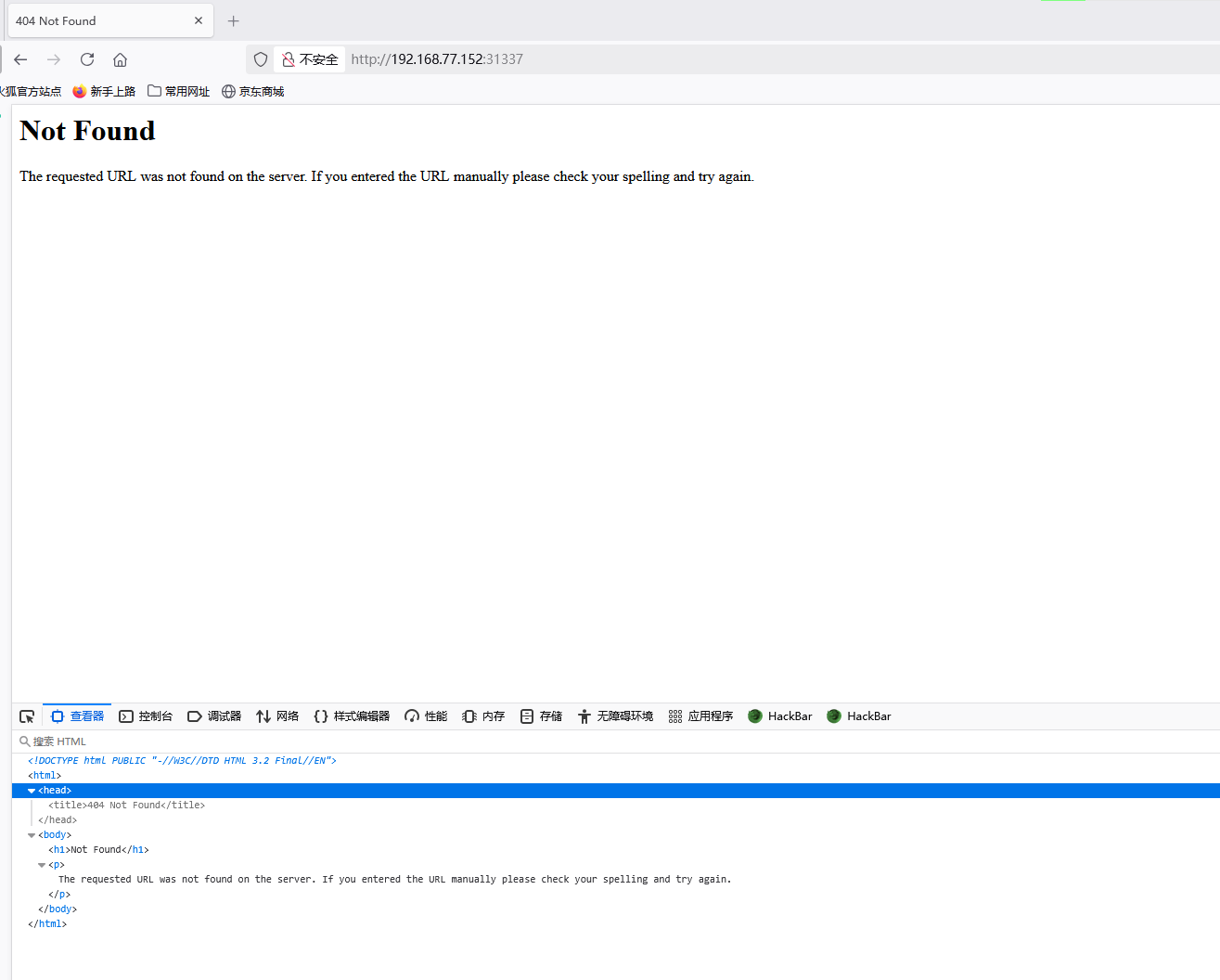The height and width of the screenshot is (980, 1220).
Task: Activate the element picker tool in DevTools
Action: tap(27, 716)
